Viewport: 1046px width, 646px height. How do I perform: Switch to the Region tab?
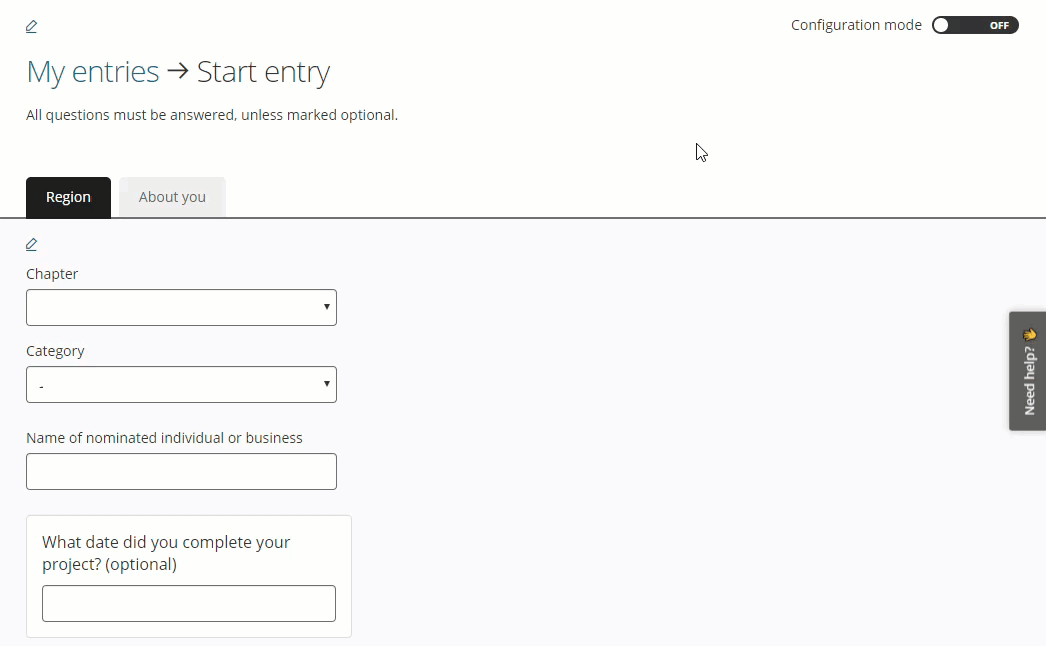68,197
